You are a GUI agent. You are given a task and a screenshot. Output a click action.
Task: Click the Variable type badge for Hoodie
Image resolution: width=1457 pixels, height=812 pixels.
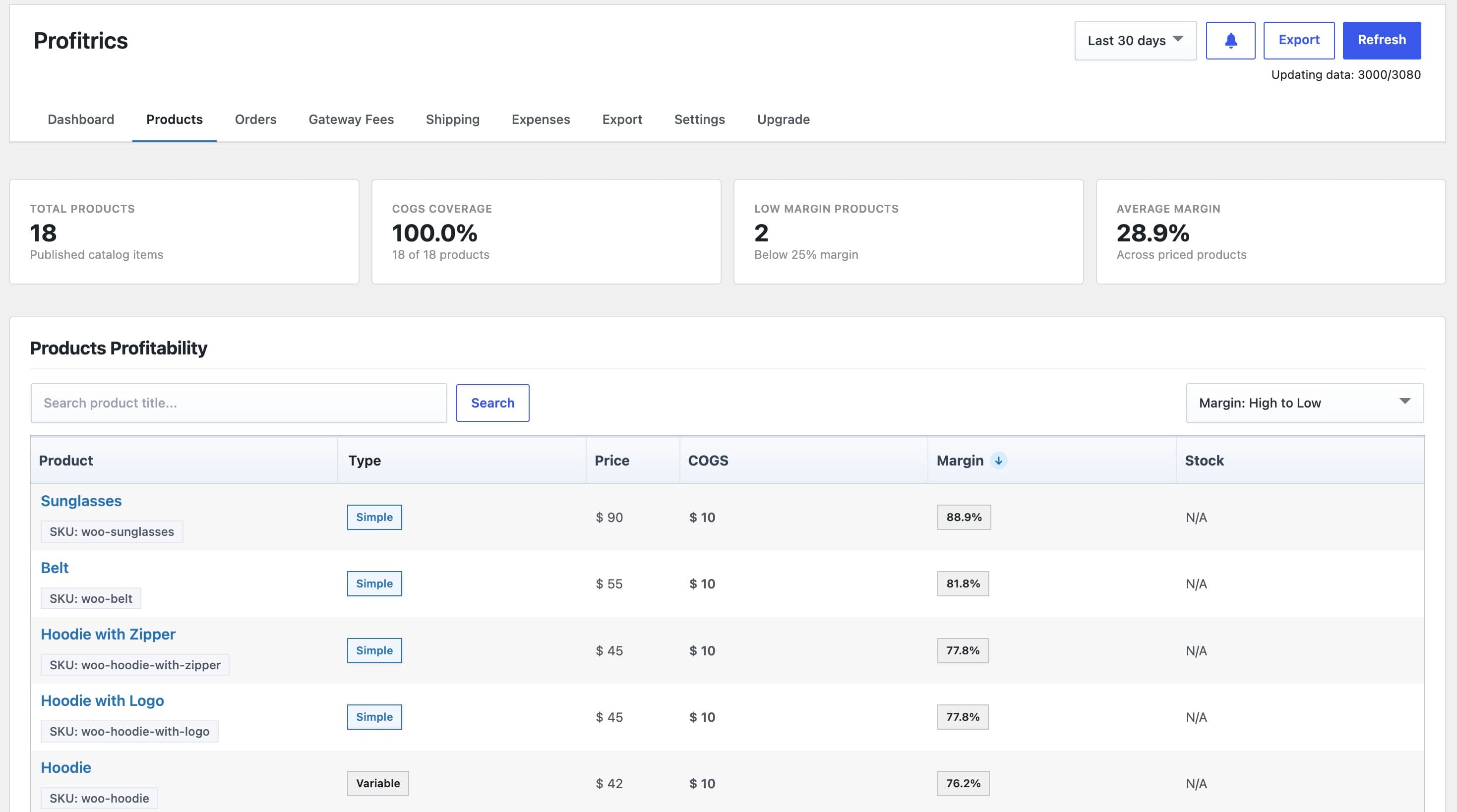coord(378,783)
